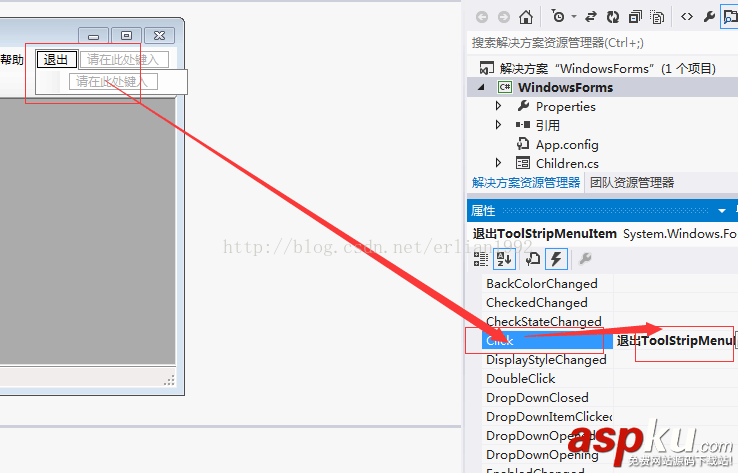The image size is (738, 473).
Task: Expand the Children.cs node arrow
Action: tap(498, 163)
